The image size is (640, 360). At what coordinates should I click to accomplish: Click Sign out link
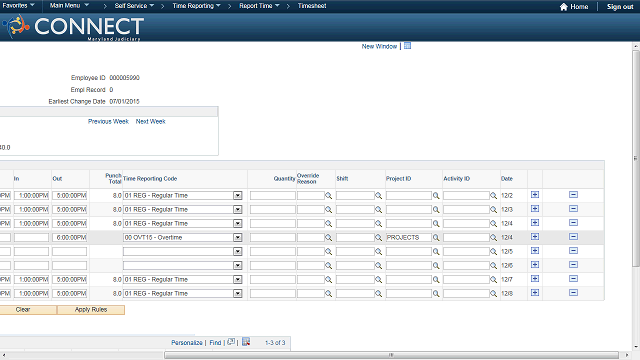(x=620, y=7)
